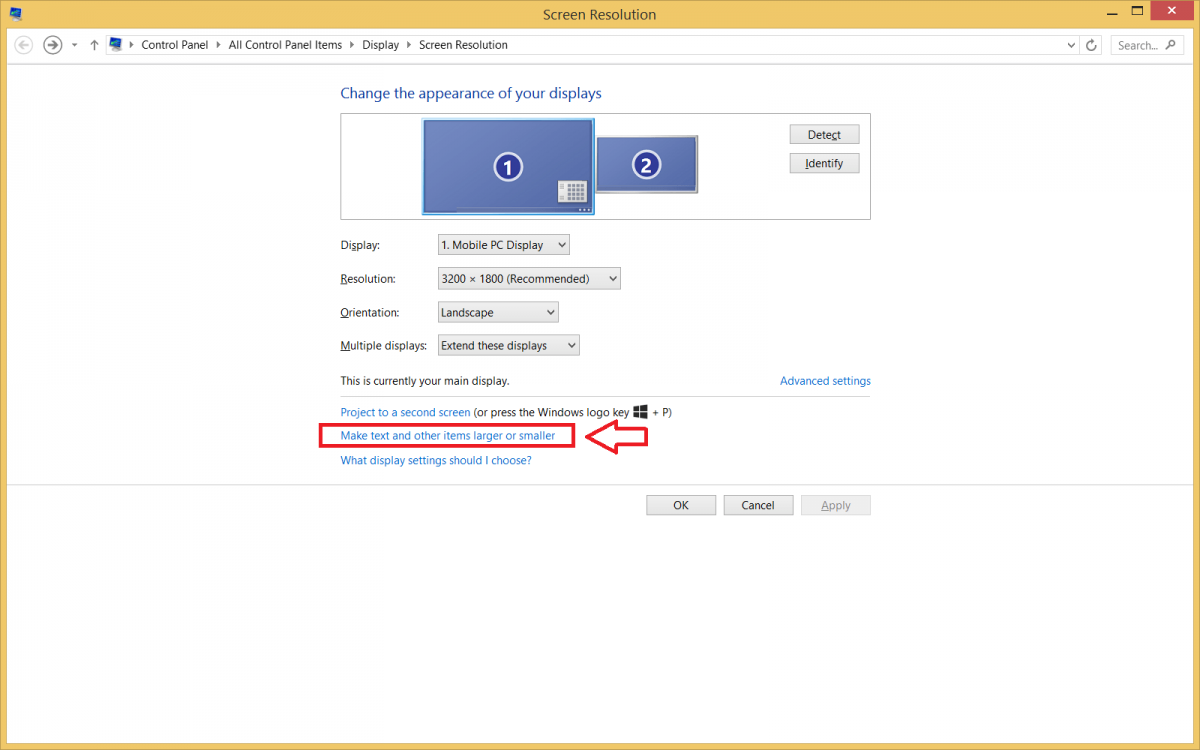
Task: Open the Orientation dropdown
Action: [498, 312]
